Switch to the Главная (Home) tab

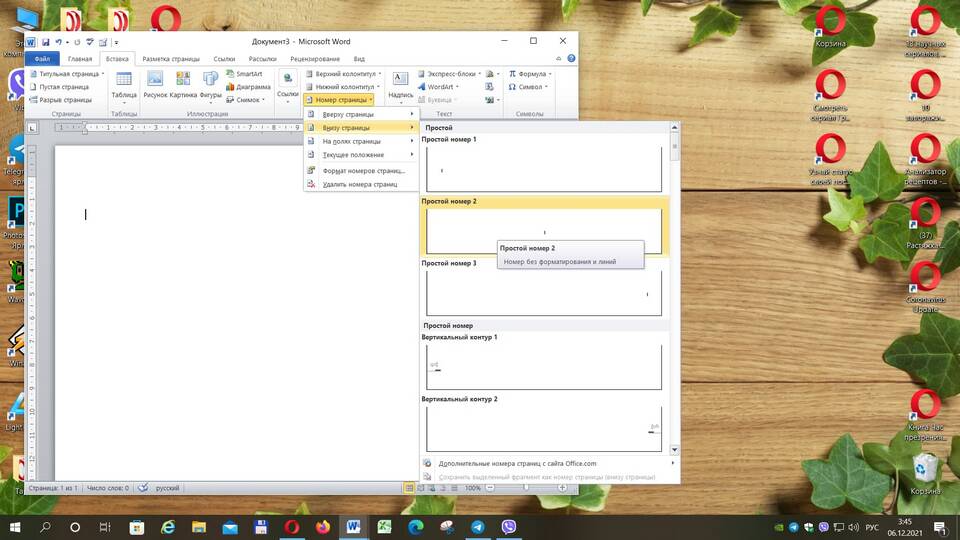[80, 59]
